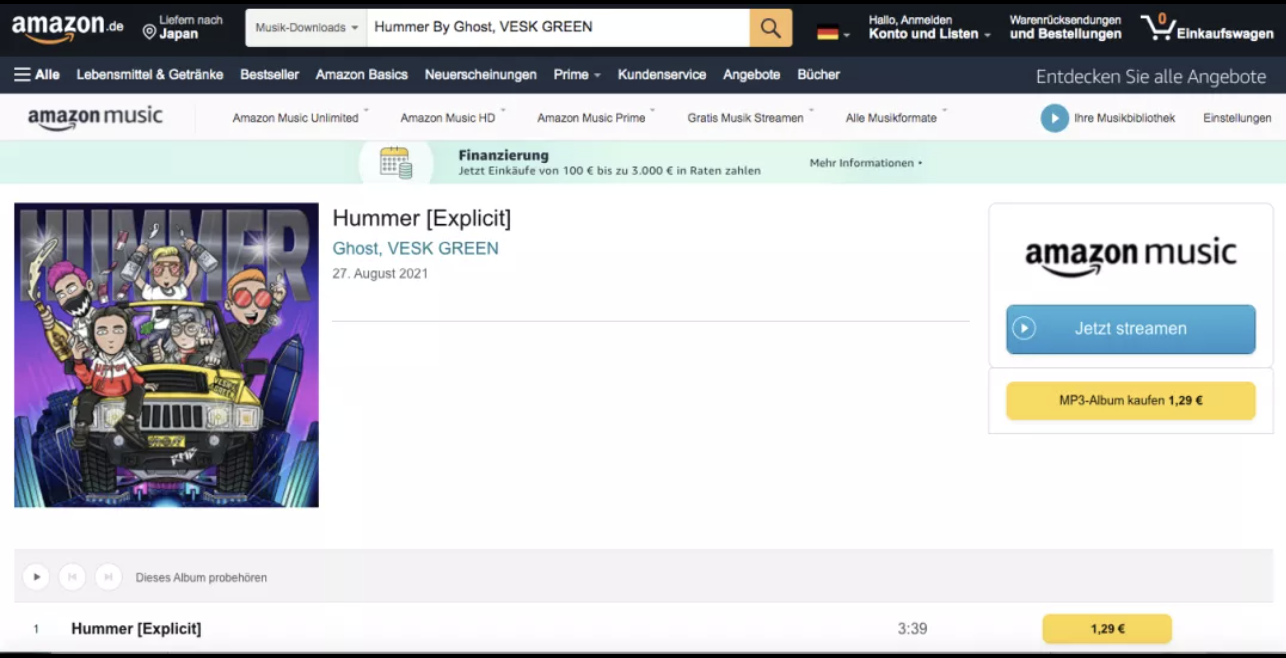The width and height of the screenshot is (1286, 658).
Task: Buy the Hummer track for 1,29 €
Action: (x=1106, y=629)
